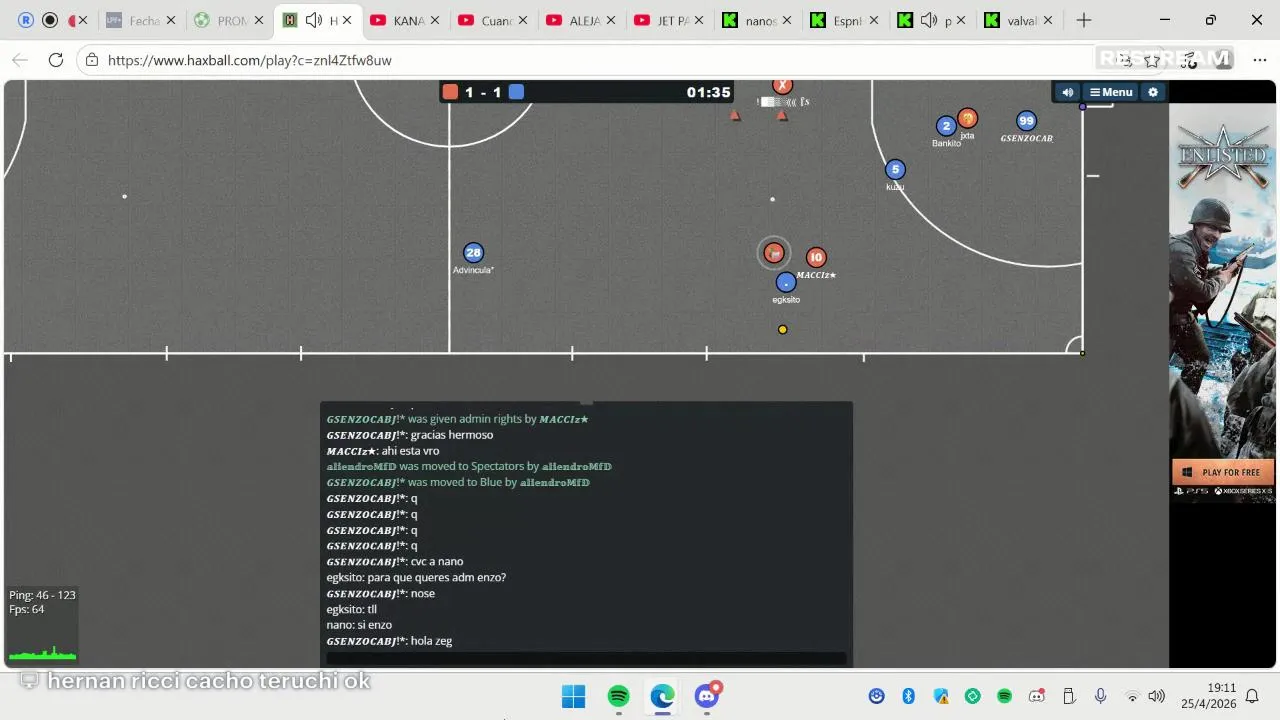The height and width of the screenshot is (720, 1280).
Task: Toggle the Haxball sound speaker icon
Action: click(1067, 92)
